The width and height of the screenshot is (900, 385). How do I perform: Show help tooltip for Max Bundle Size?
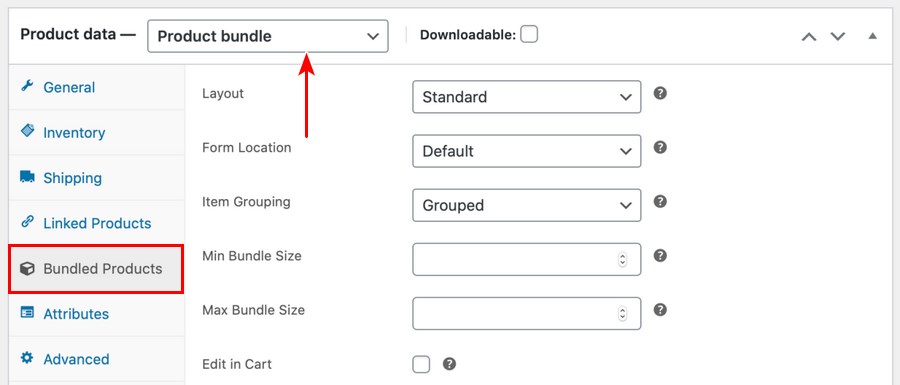pos(660,310)
